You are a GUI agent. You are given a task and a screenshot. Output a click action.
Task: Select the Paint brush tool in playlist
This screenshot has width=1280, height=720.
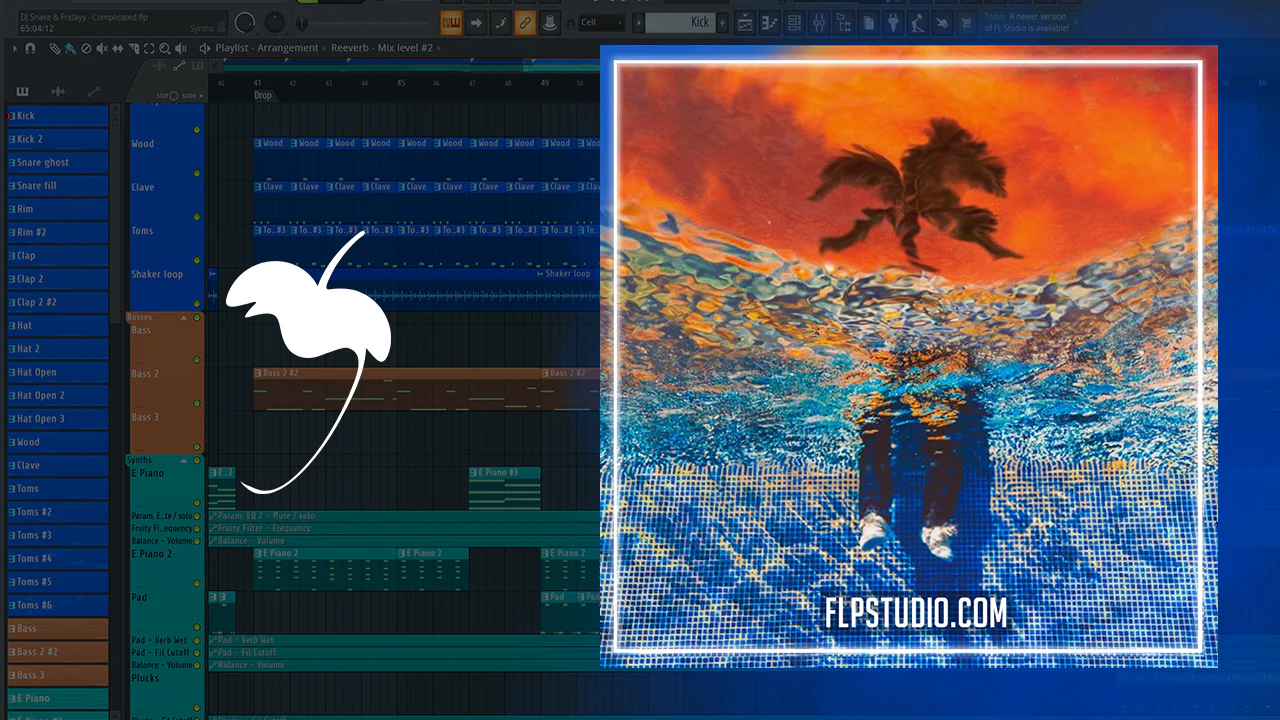coord(70,48)
